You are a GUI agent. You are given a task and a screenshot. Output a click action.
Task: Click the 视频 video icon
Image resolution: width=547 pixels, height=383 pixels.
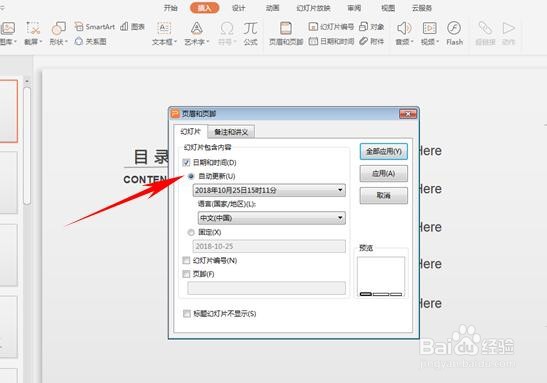[x=429, y=28]
